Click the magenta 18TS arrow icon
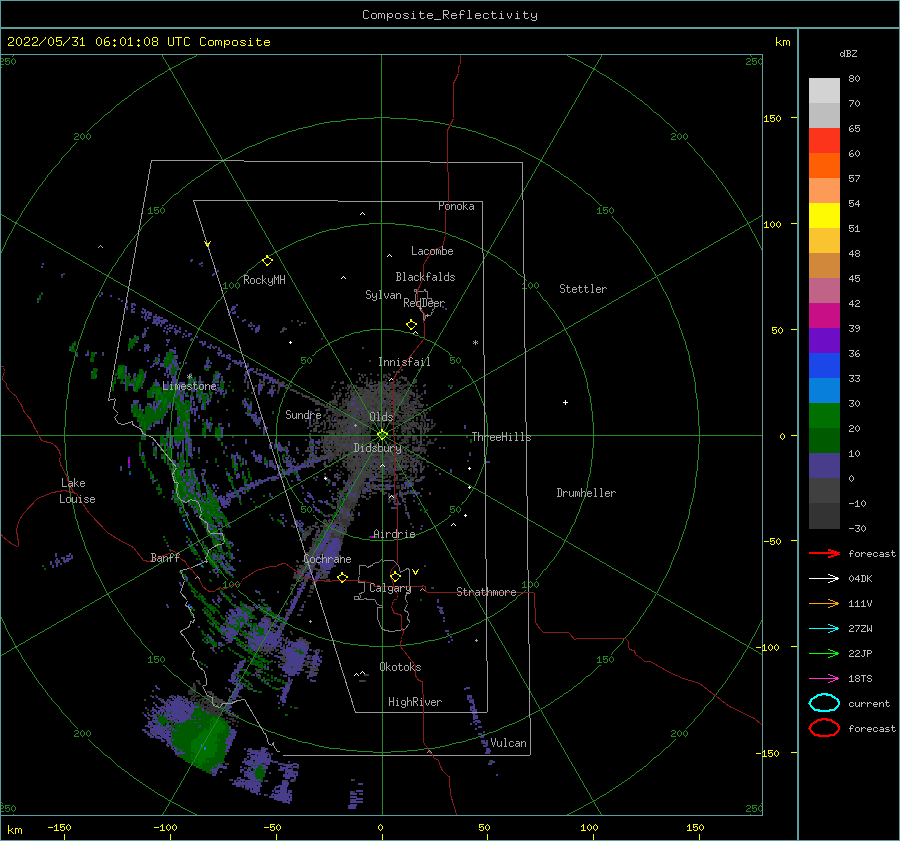The height and width of the screenshot is (841, 900). coord(824,679)
